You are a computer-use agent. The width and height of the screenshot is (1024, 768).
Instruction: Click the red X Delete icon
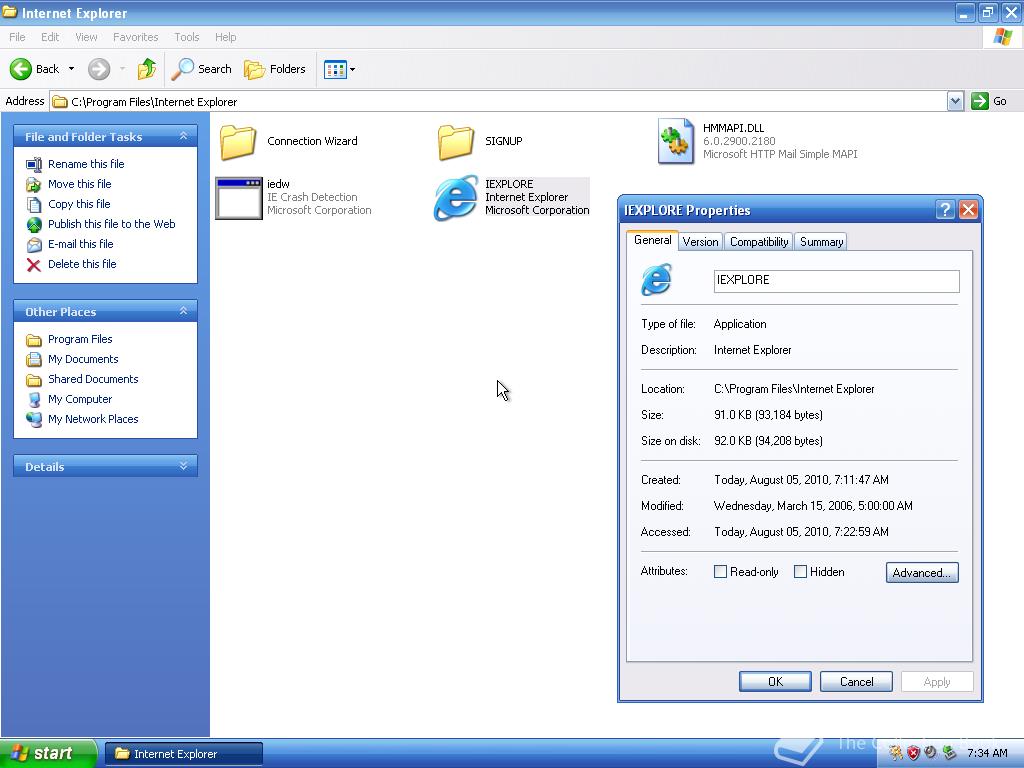pyautogui.click(x=34, y=264)
